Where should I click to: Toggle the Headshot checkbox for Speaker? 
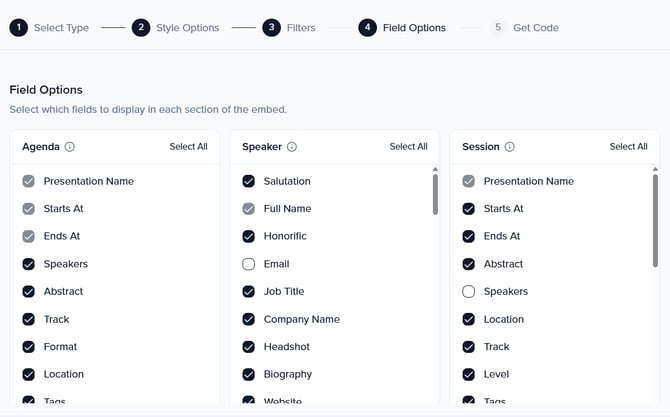pyautogui.click(x=249, y=347)
